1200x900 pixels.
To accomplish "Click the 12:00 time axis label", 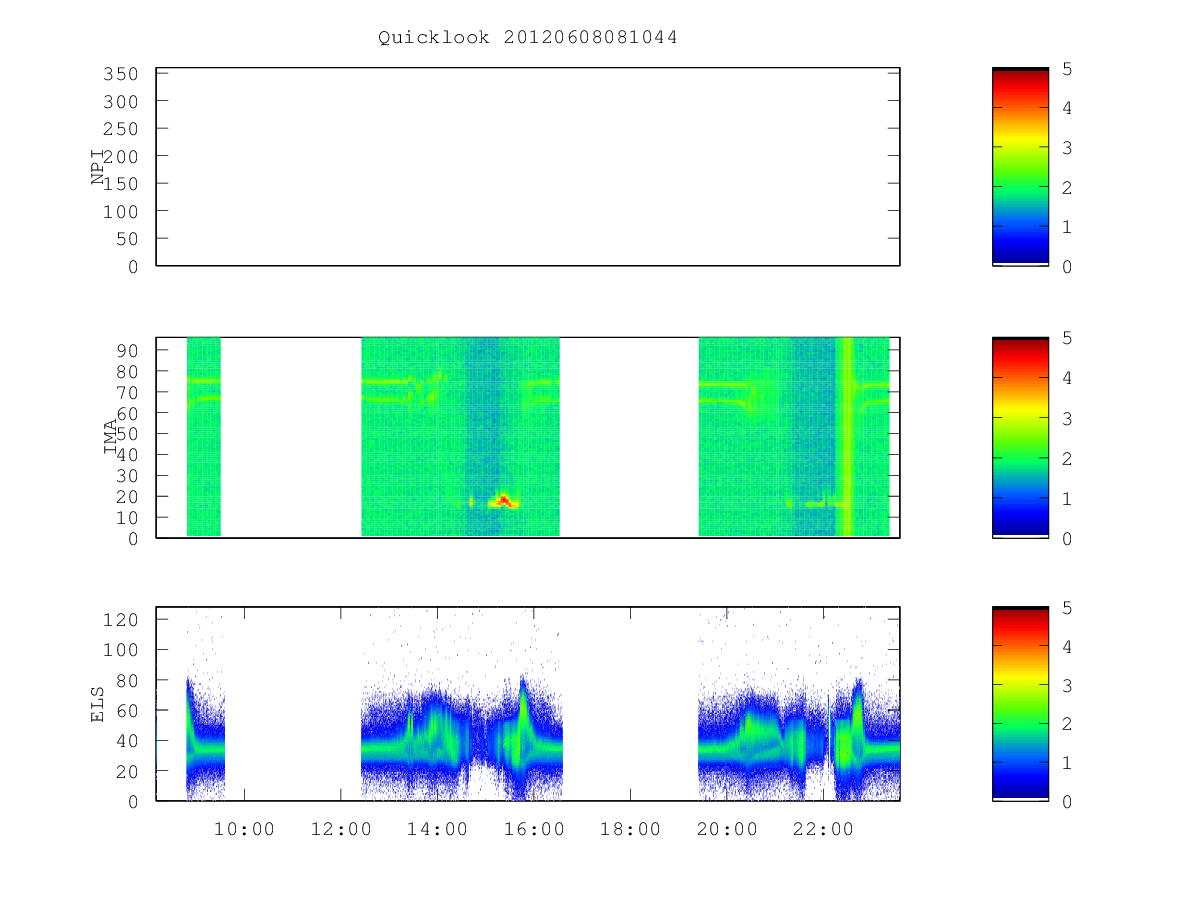I will (x=341, y=829).
